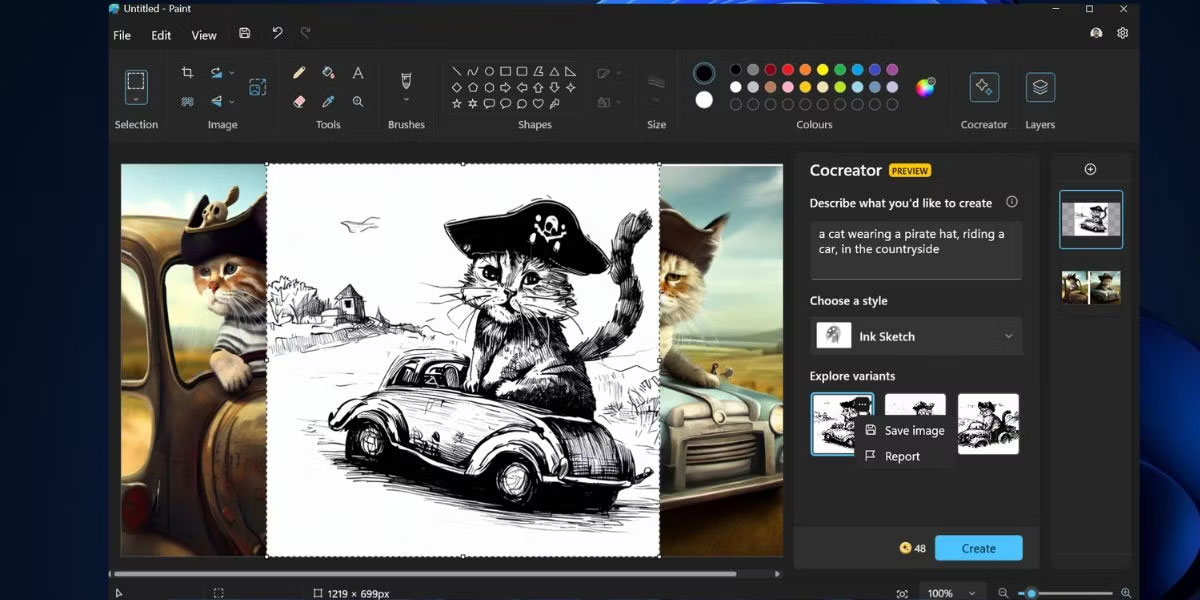Open the Rotate options dropdown
Screen dimensions: 1200x600
click(231, 73)
